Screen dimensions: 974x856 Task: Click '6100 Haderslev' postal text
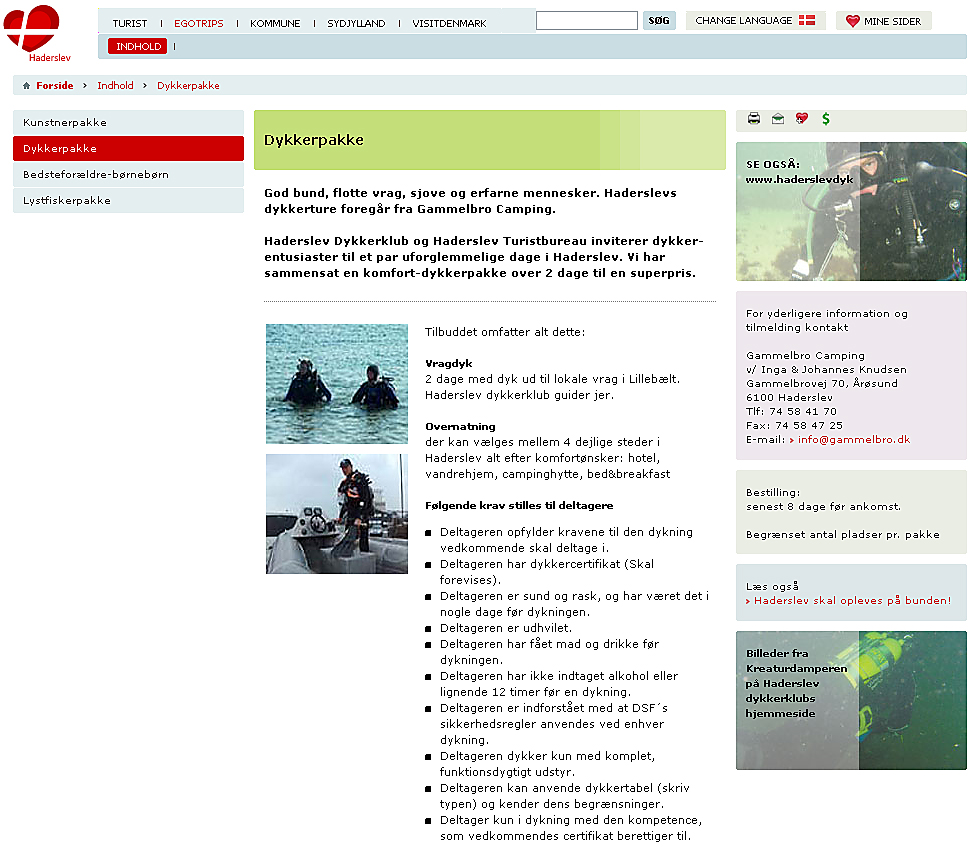(789, 398)
